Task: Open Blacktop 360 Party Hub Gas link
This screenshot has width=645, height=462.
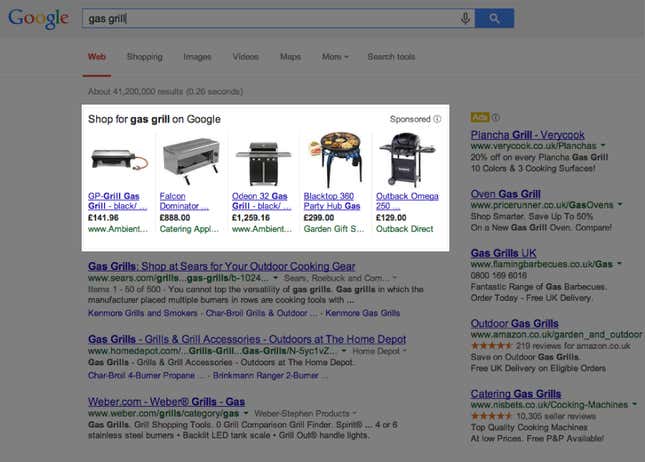Action: tap(332, 201)
